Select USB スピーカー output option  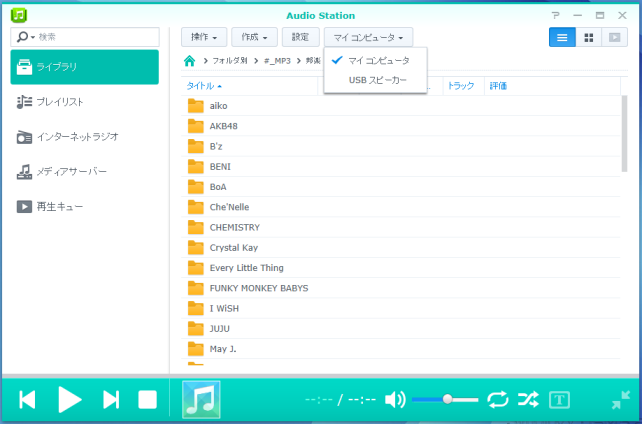click(x=375, y=80)
